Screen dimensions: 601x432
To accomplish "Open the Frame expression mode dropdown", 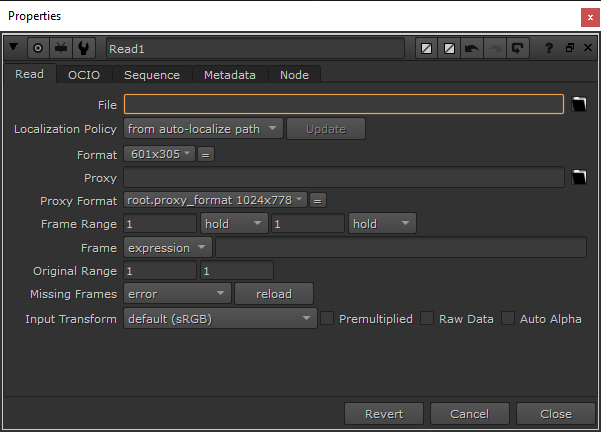I will click(167, 248).
